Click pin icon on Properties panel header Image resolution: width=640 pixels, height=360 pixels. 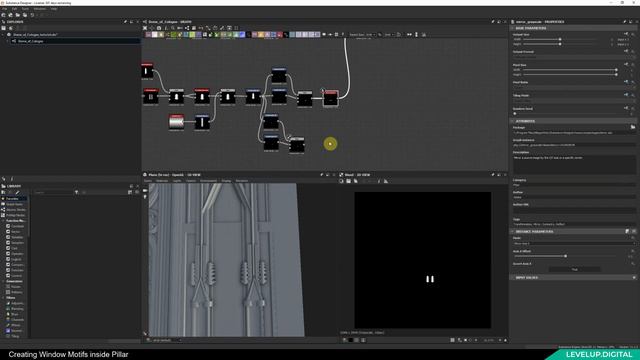tap(624, 22)
